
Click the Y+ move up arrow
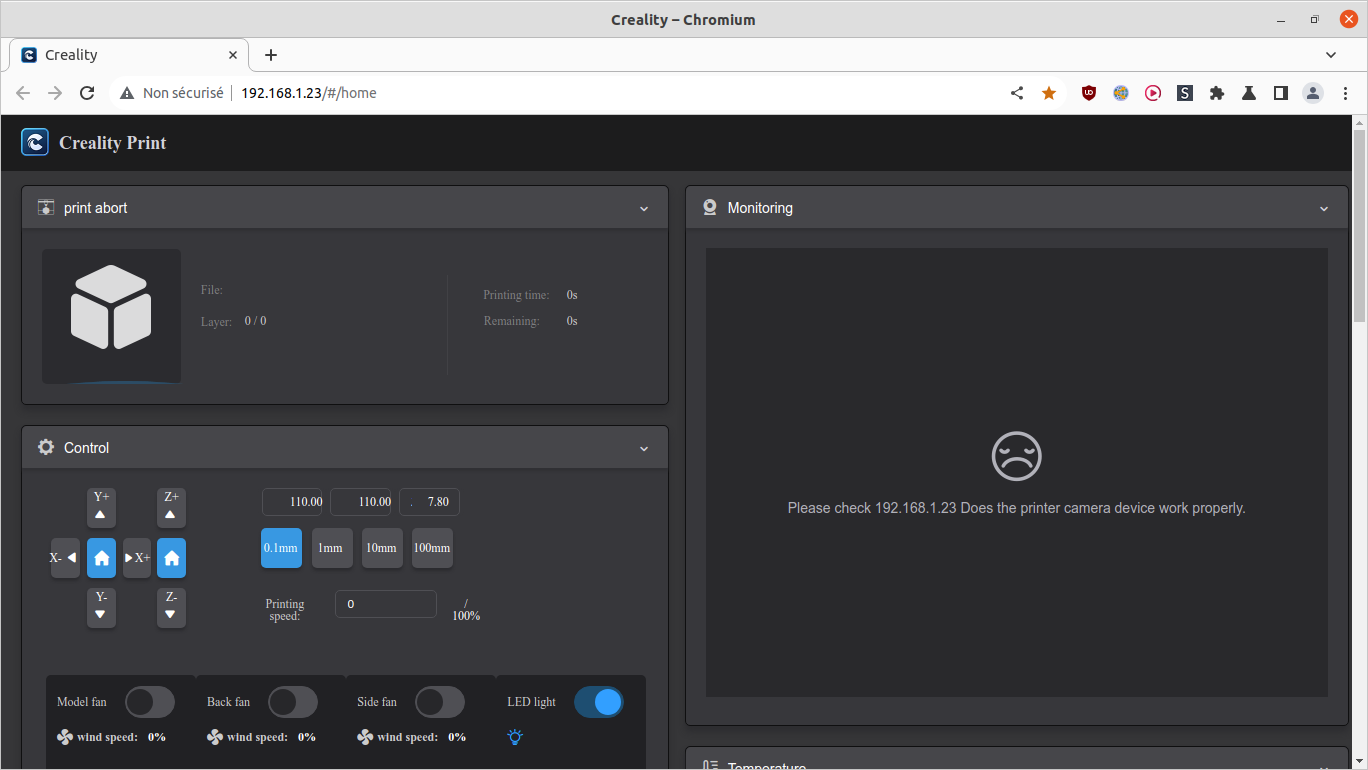101,508
